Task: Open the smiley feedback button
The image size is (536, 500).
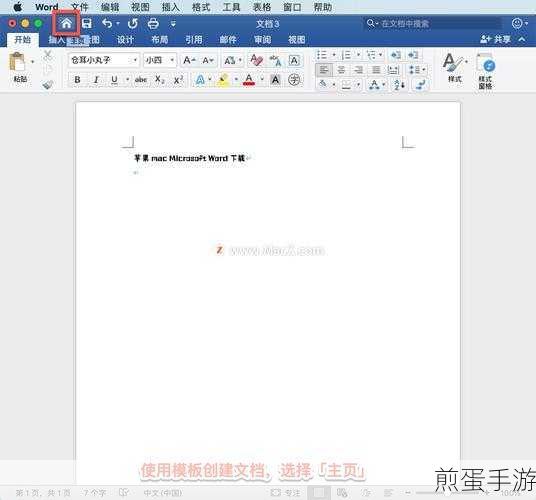Action: (517, 23)
